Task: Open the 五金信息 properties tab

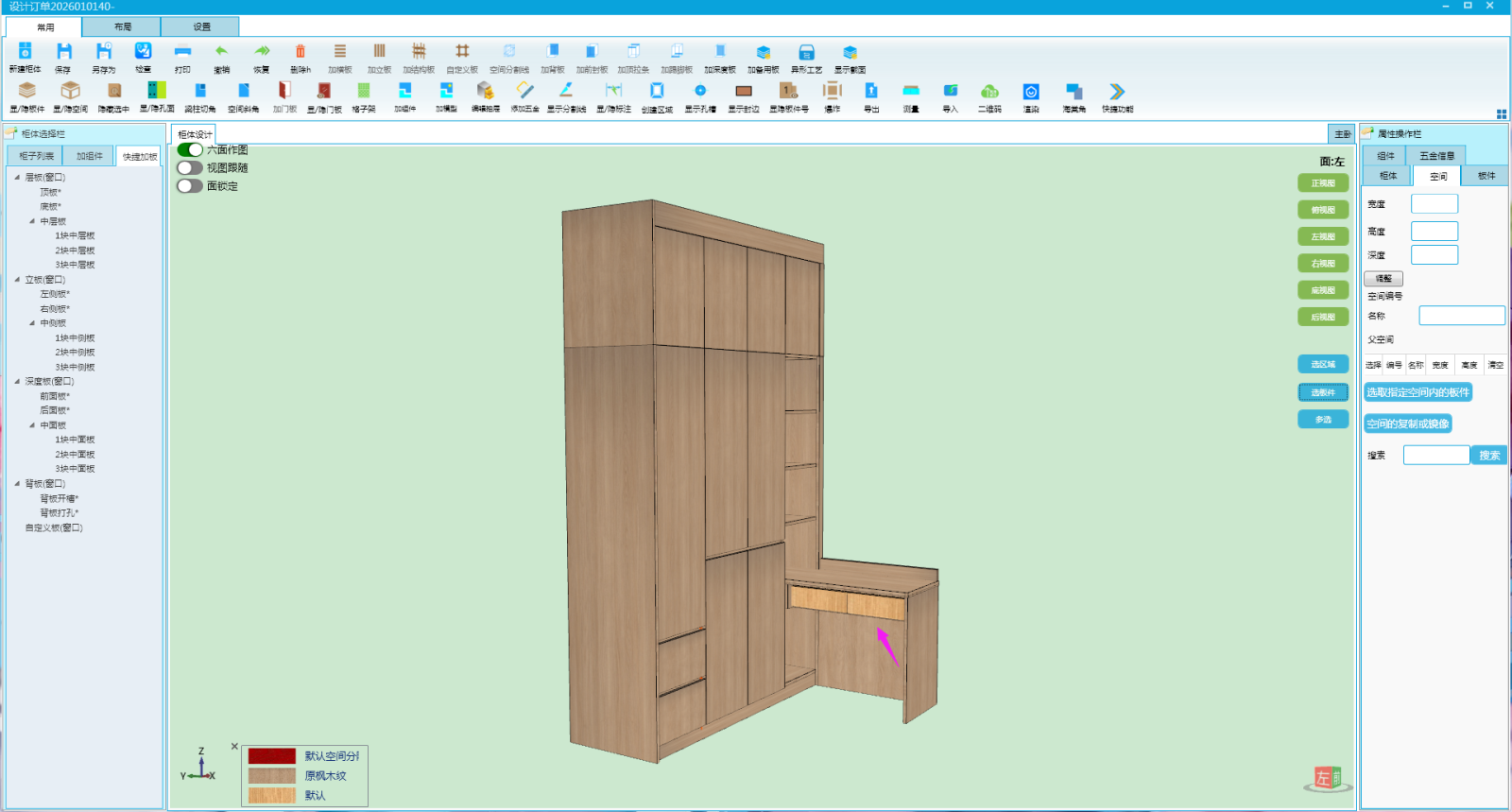Action: (1436, 156)
